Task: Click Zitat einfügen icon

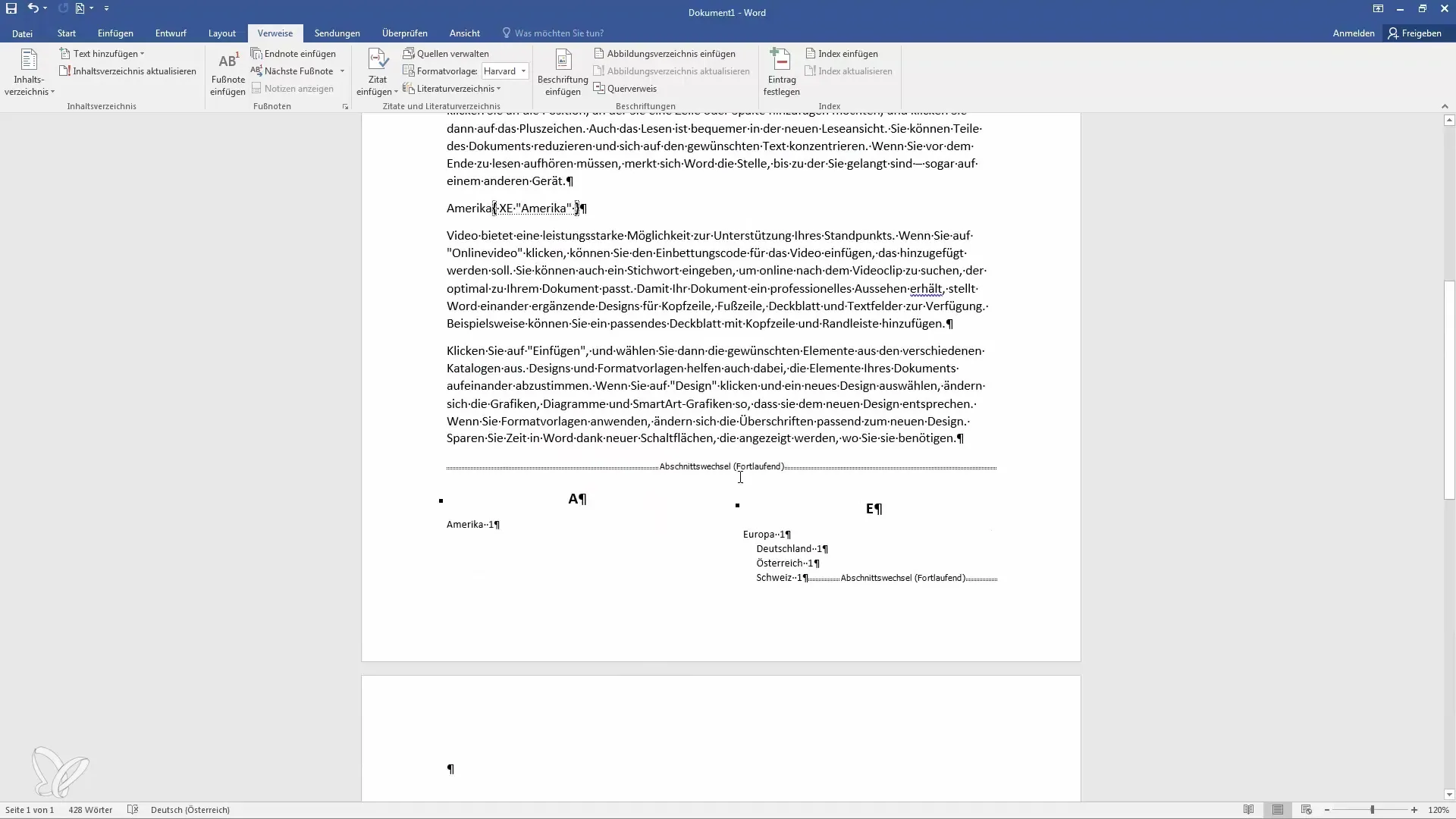Action: [378, 61]
